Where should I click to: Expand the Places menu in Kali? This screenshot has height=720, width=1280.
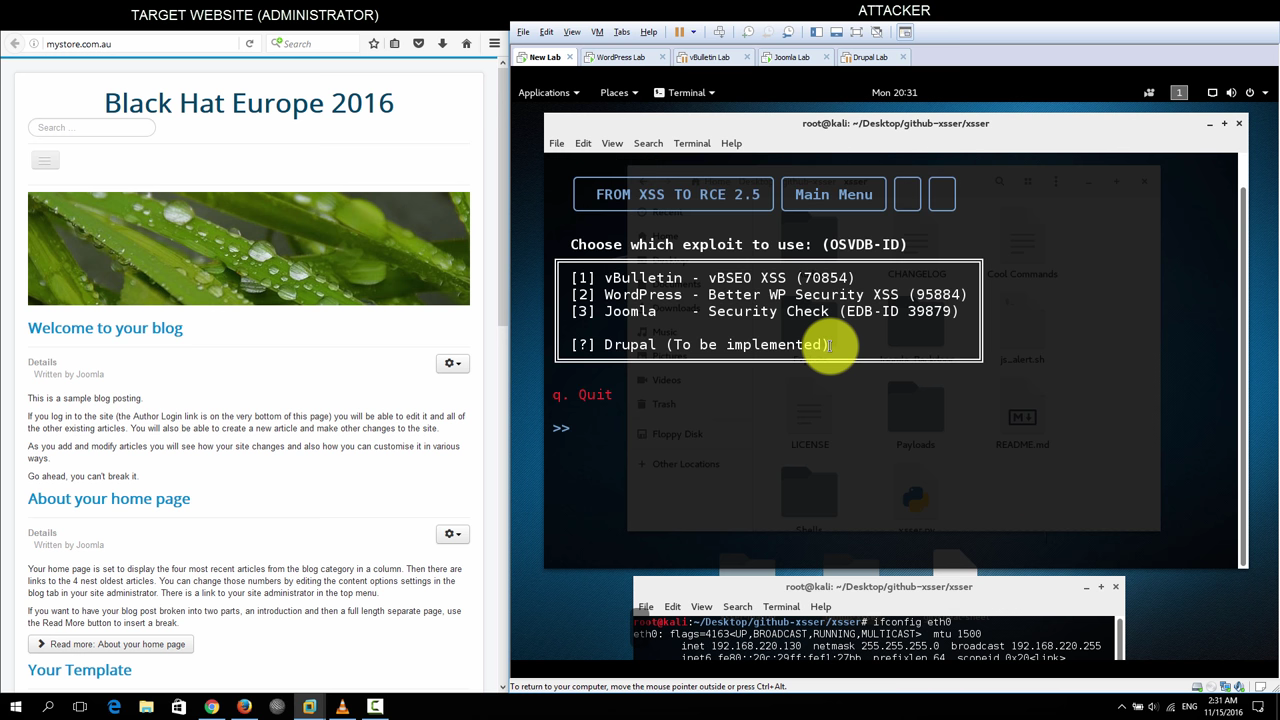(x=619, y=92)
